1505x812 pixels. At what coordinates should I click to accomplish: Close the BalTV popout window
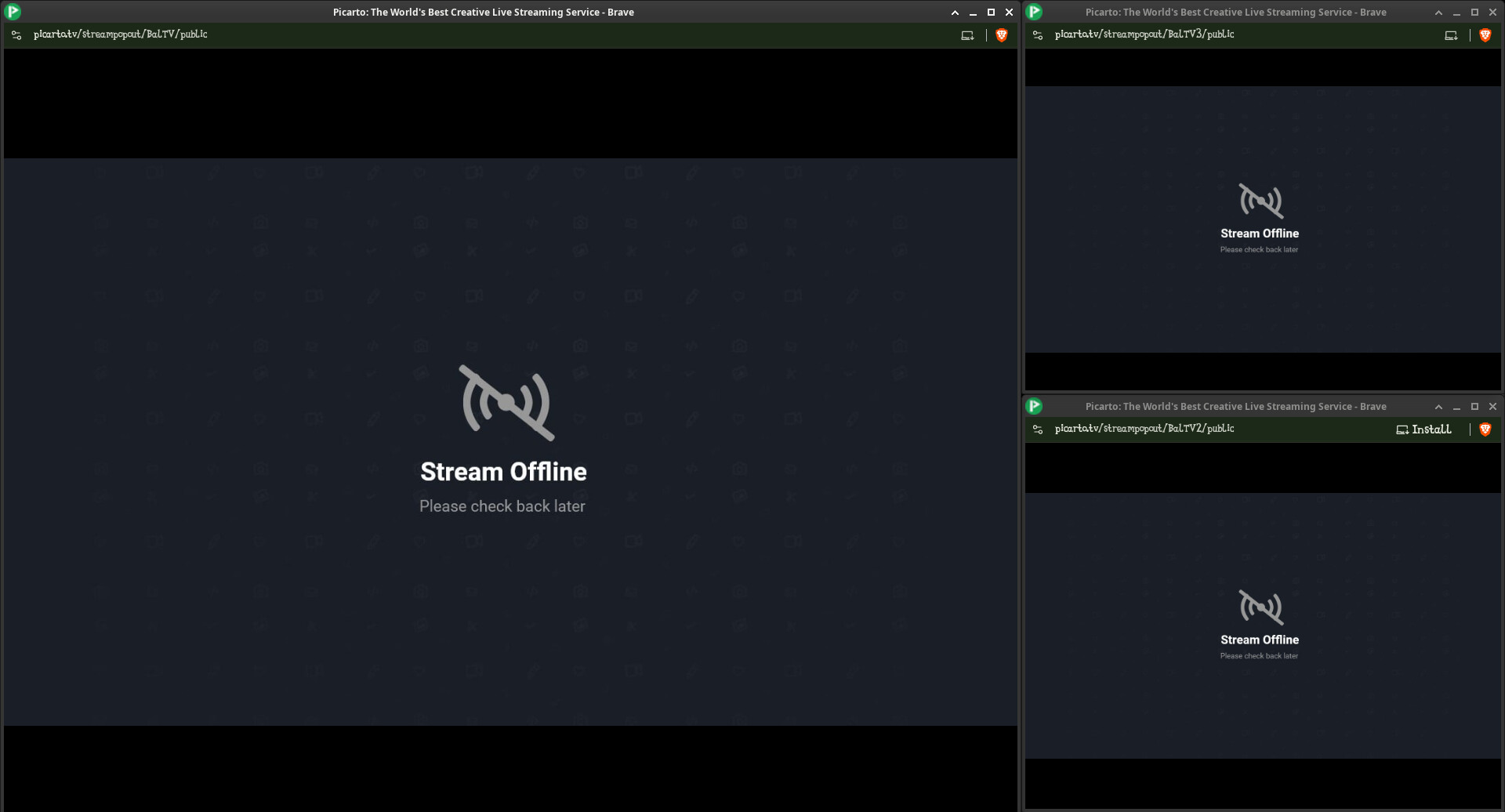[1010, 13]
